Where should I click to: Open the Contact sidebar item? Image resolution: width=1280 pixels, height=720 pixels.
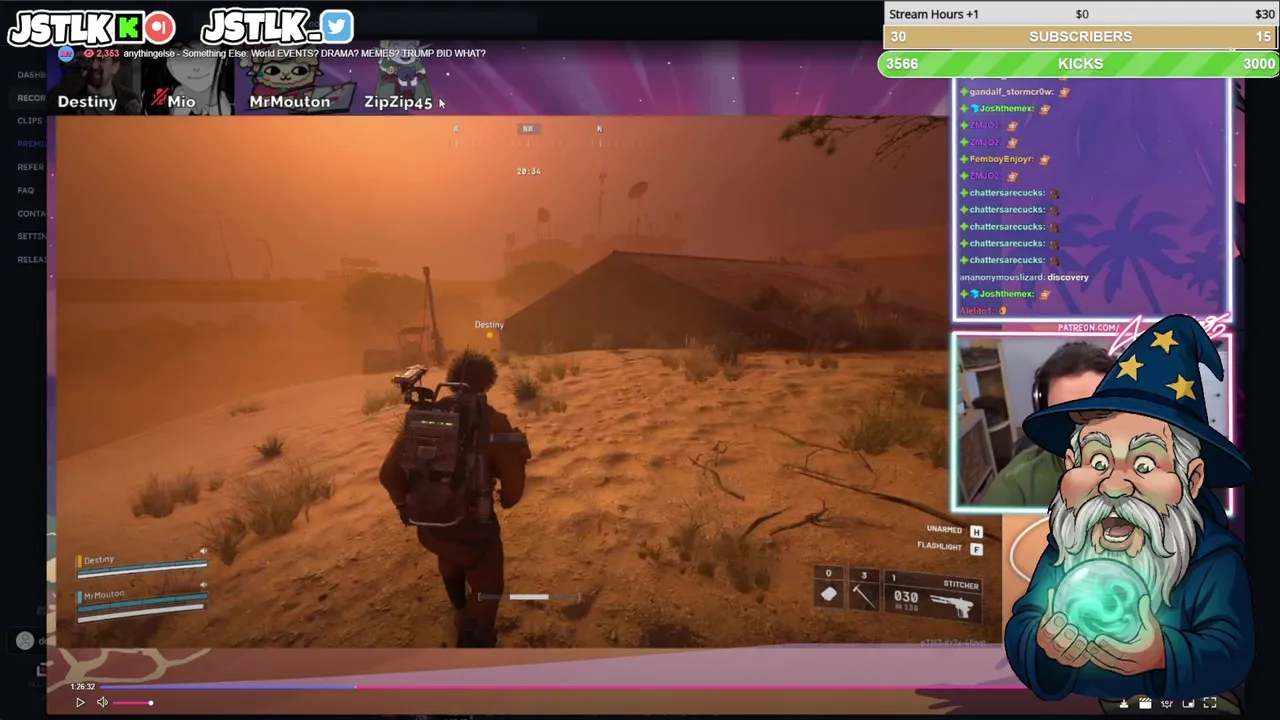(31, 213)
